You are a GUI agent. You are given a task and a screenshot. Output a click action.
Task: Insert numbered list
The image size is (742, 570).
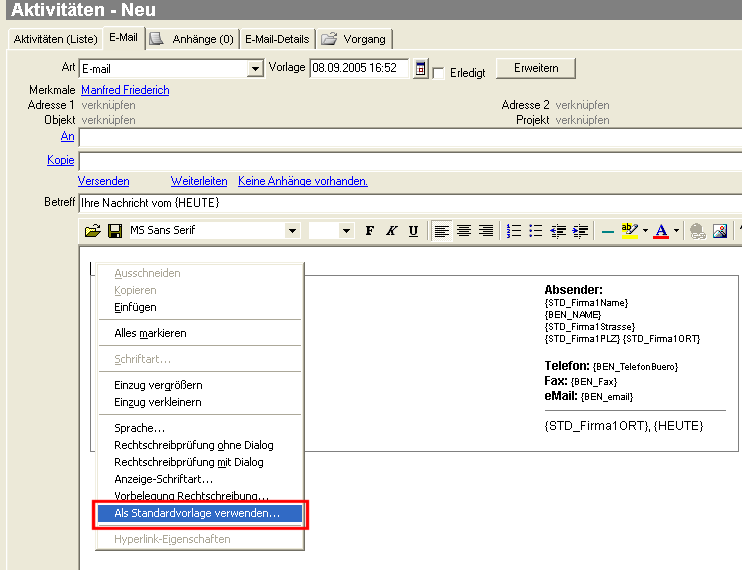click(x=513, y=231)
